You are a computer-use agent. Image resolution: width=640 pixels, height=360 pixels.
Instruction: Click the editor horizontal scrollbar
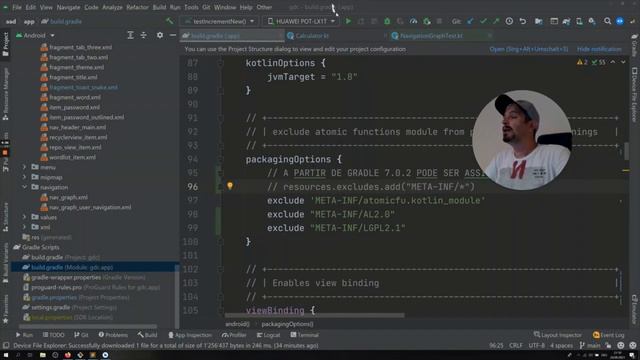(x=314, y=315)
